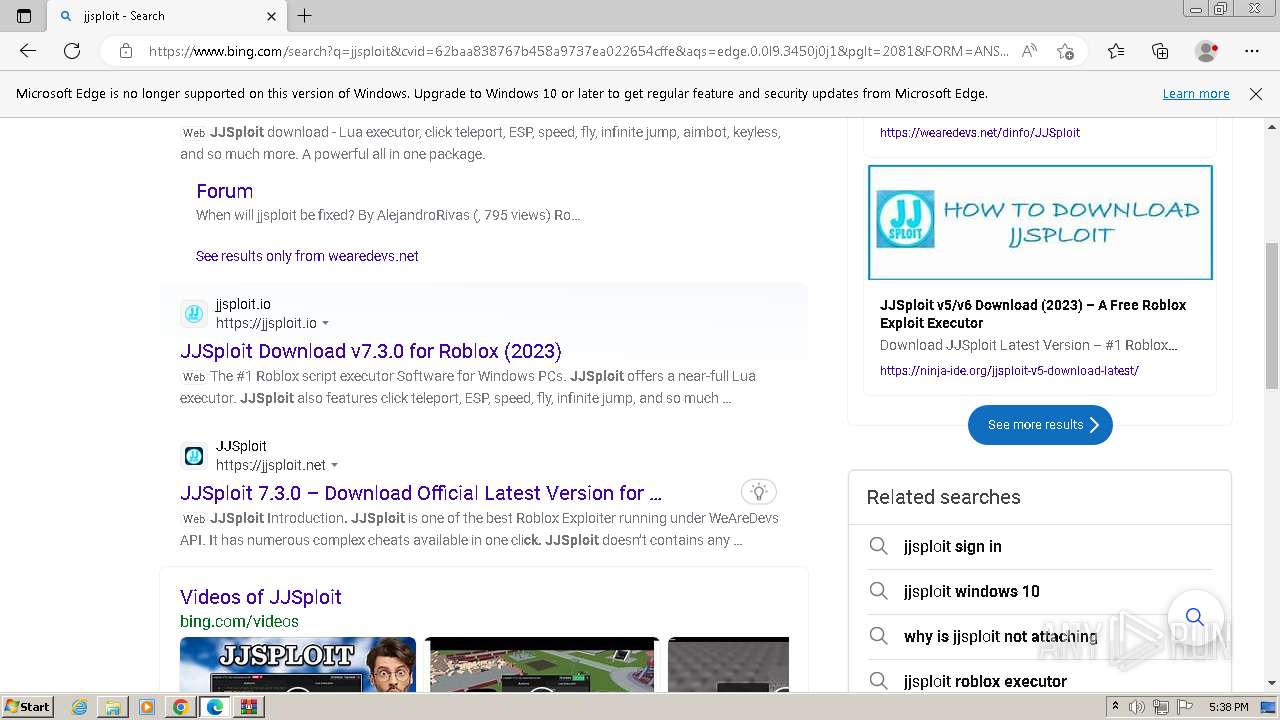This screenshot has height=720, width=1280.
Task: Open the wearedevs.net/dinfo/JJSploit link
Action: click(980, 132)
